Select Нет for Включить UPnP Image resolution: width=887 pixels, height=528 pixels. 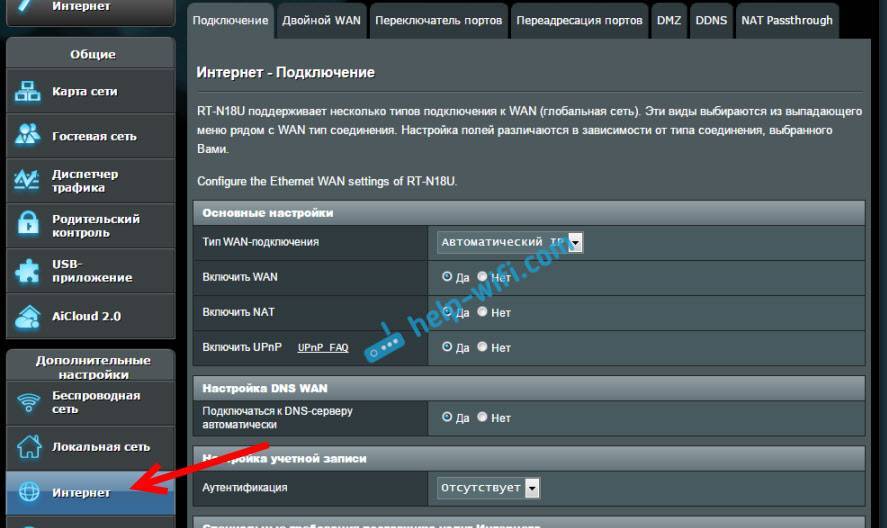(482, 346)
